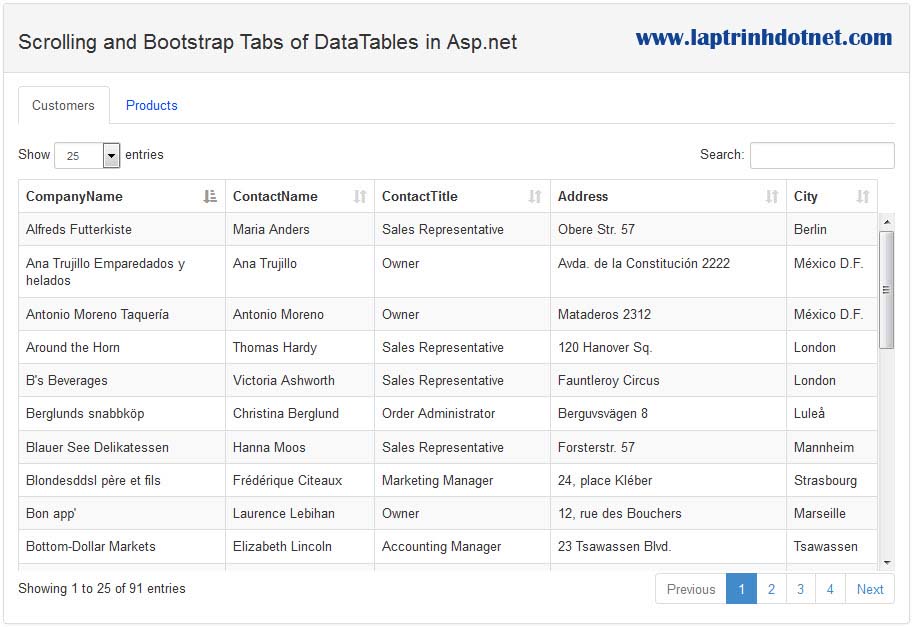
Task: Click the CompanyName sort icon
Action: [x=210, y=197]
